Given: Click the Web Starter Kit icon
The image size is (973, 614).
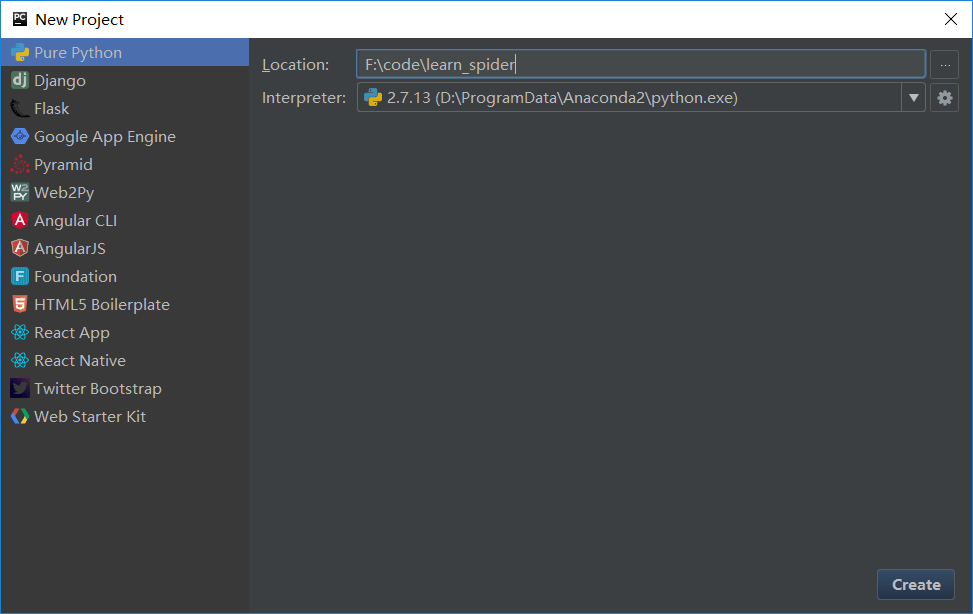Looking at the screenshot, I should click(20, 416).
